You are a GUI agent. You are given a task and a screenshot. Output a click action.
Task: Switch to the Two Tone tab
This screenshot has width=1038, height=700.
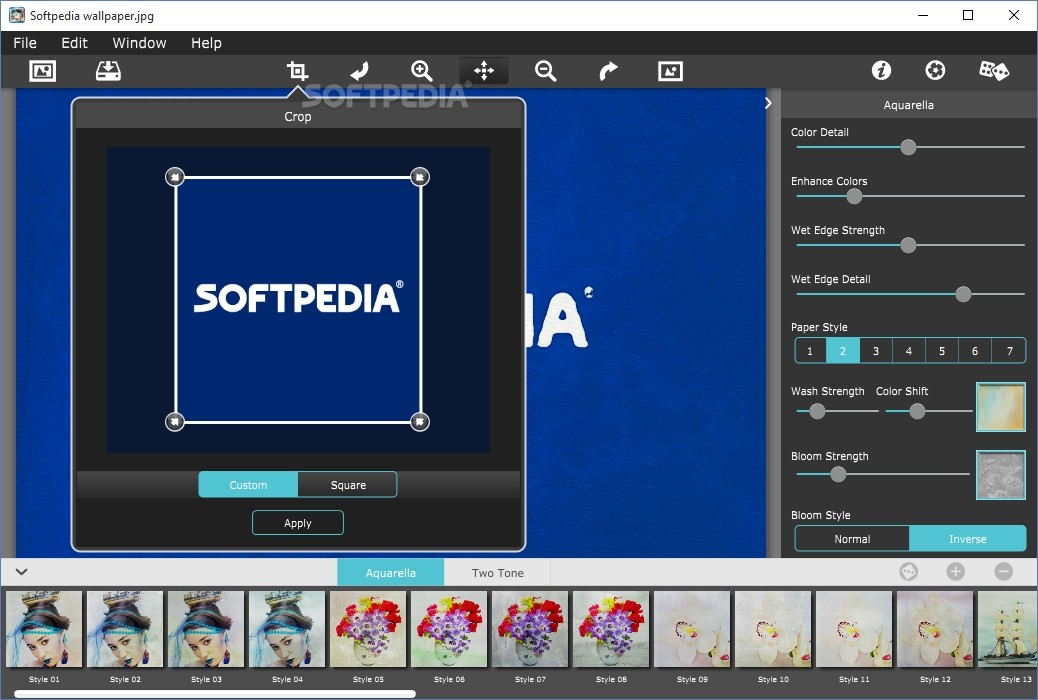point(498,573)
